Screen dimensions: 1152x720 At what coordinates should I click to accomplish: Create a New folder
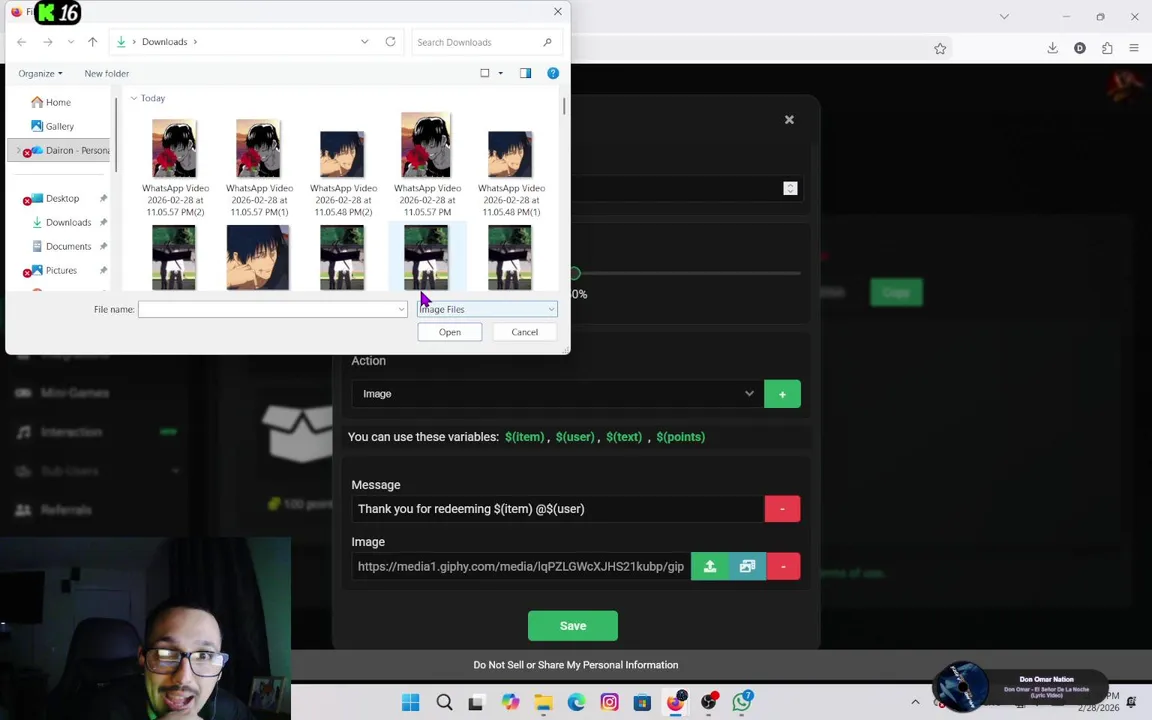point(107,73)
